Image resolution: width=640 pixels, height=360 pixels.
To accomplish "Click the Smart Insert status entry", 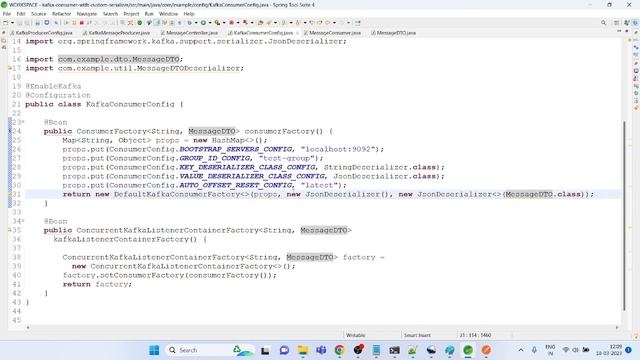I will [417, 335].
